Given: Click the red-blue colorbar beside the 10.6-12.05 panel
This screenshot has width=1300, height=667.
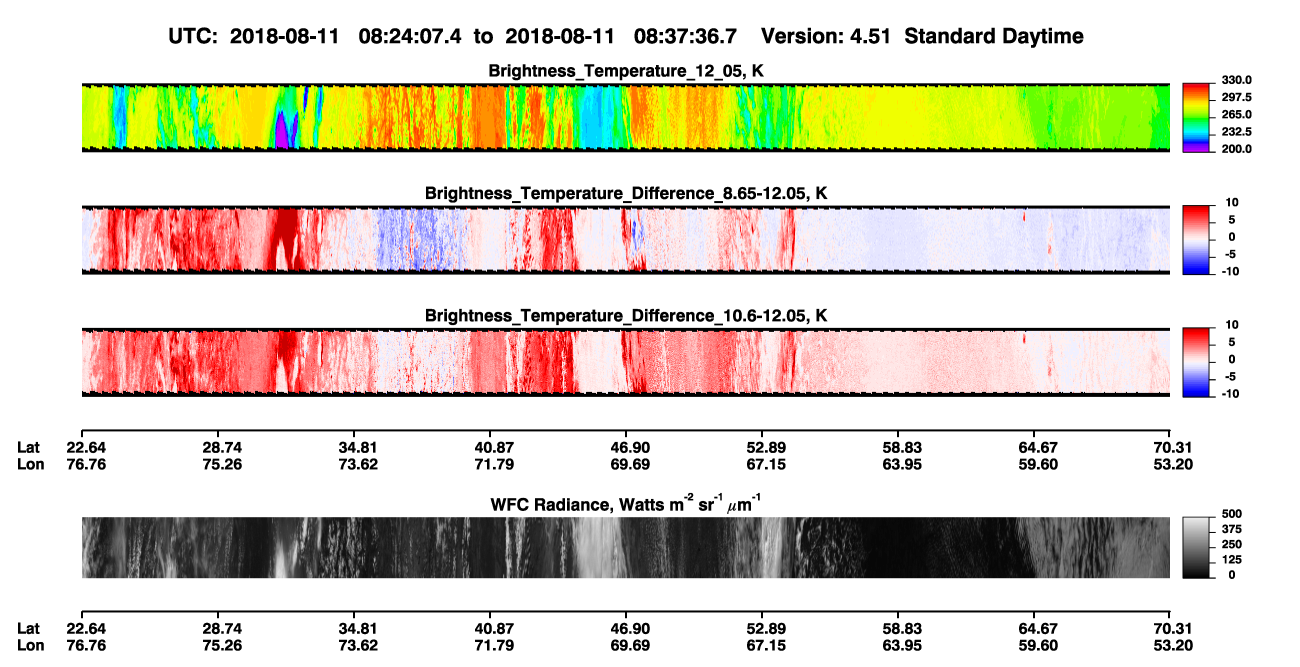Looking at the screenshot, I should pyautogui.click(x=1196, y=362).
